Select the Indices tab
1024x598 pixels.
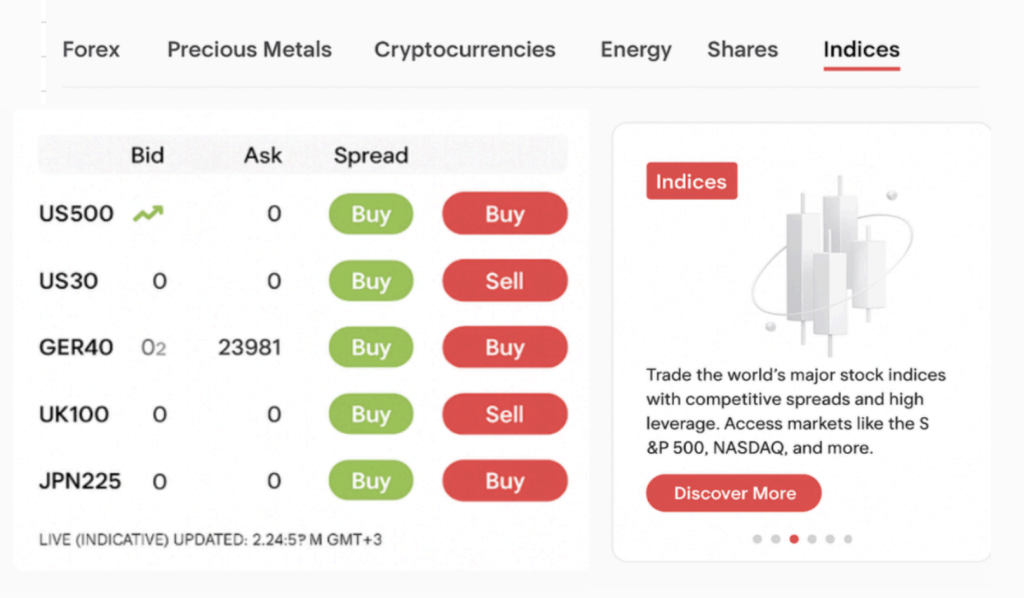point(861,50)
